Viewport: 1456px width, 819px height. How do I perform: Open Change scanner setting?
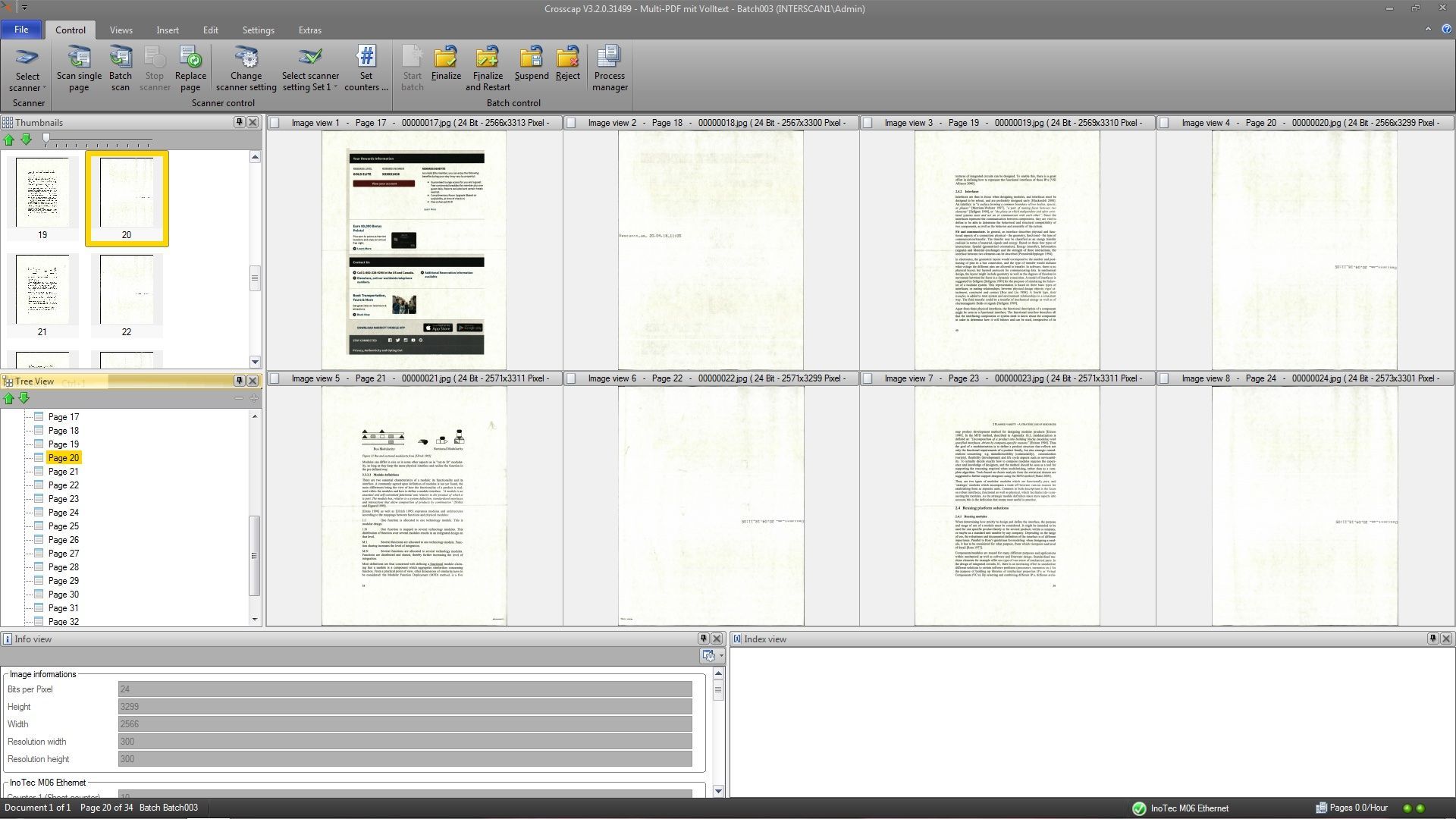pyautogui.click(x=245, y=67)
